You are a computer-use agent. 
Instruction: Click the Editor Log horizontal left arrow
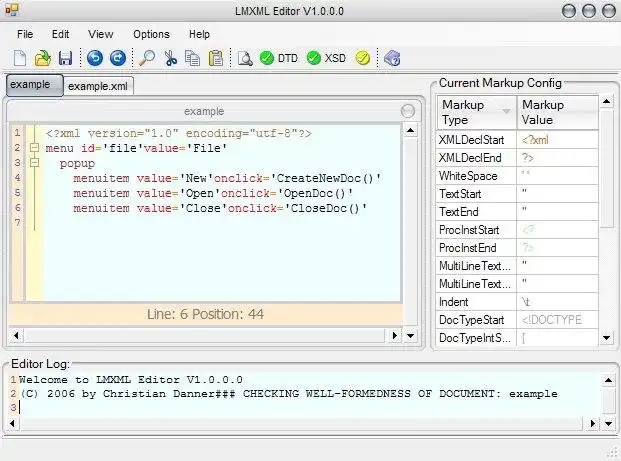[13, 424]
